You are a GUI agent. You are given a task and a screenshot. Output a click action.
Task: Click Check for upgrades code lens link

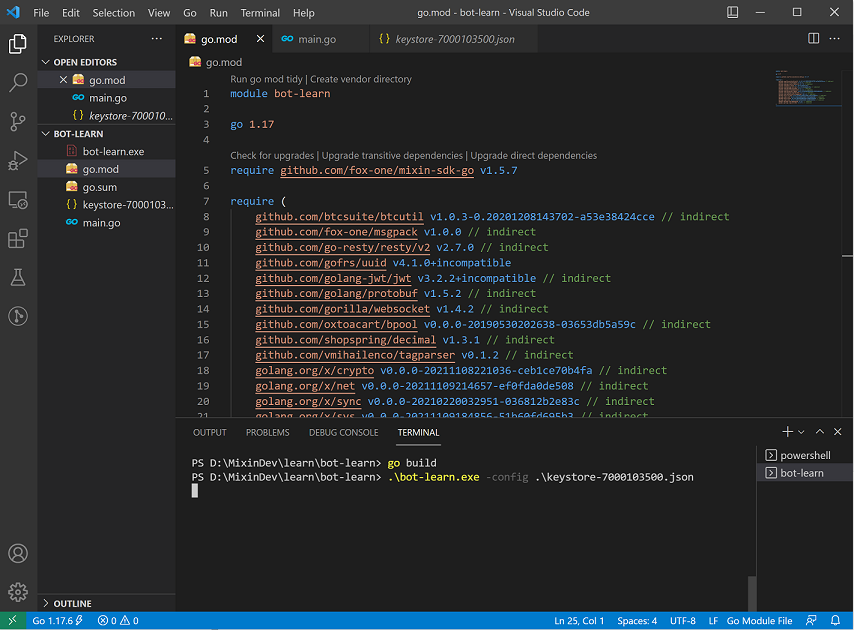click(x=272, y=155)
